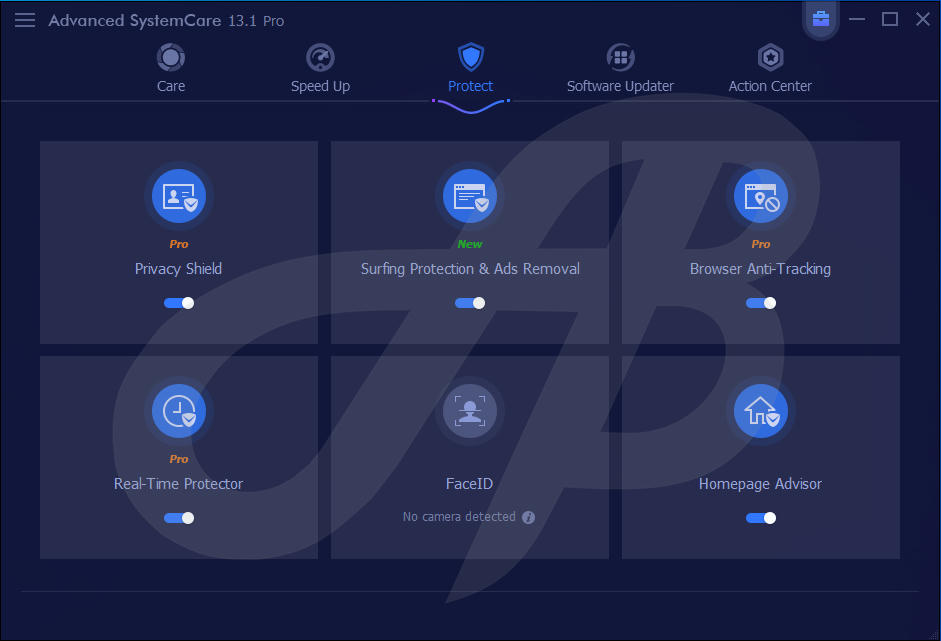Screen dimensions: 941x641
Task: Click the Real-Time Protector title text
Action: (178, 484)
